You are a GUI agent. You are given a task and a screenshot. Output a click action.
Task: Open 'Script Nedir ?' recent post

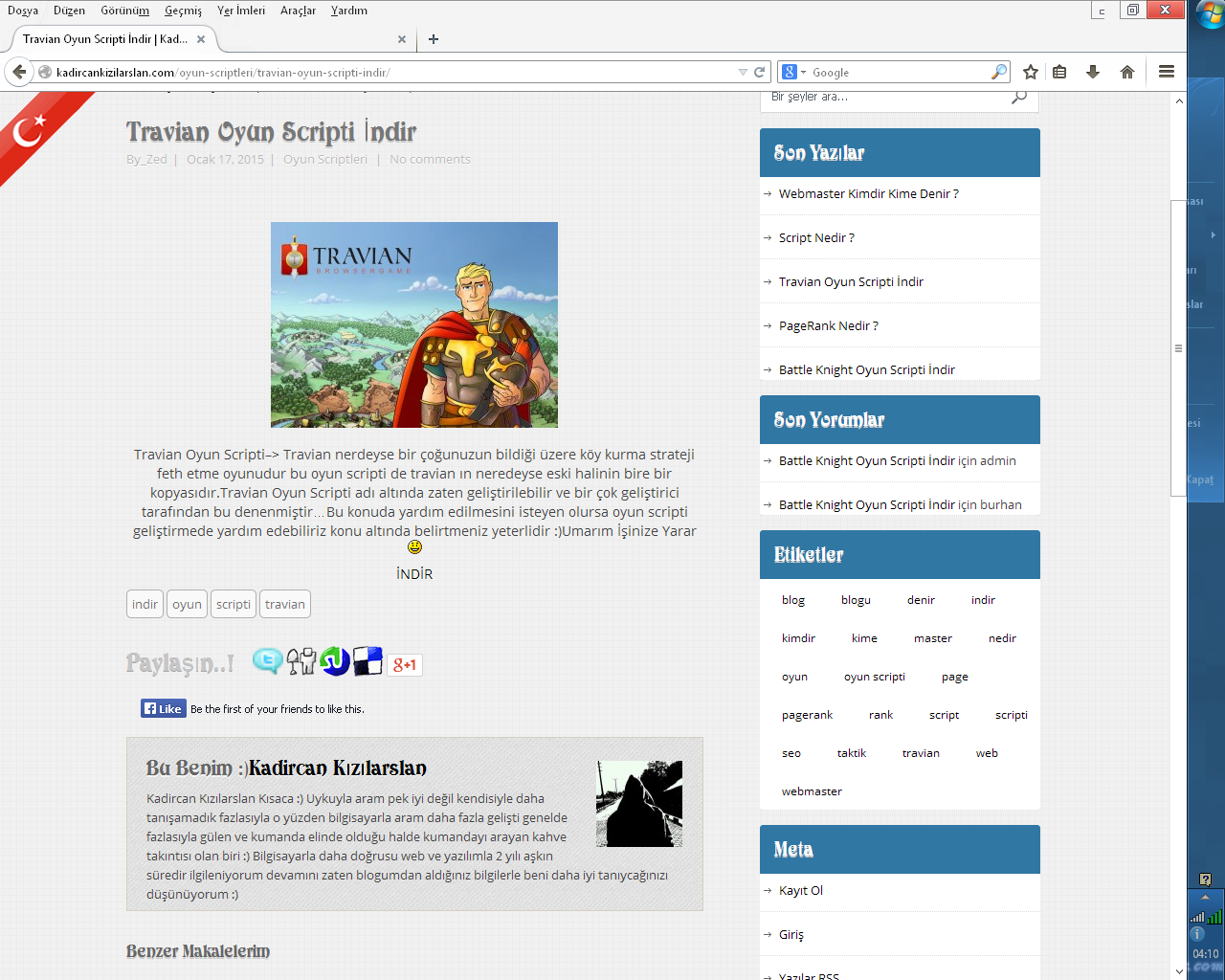(x=816, y=237)
